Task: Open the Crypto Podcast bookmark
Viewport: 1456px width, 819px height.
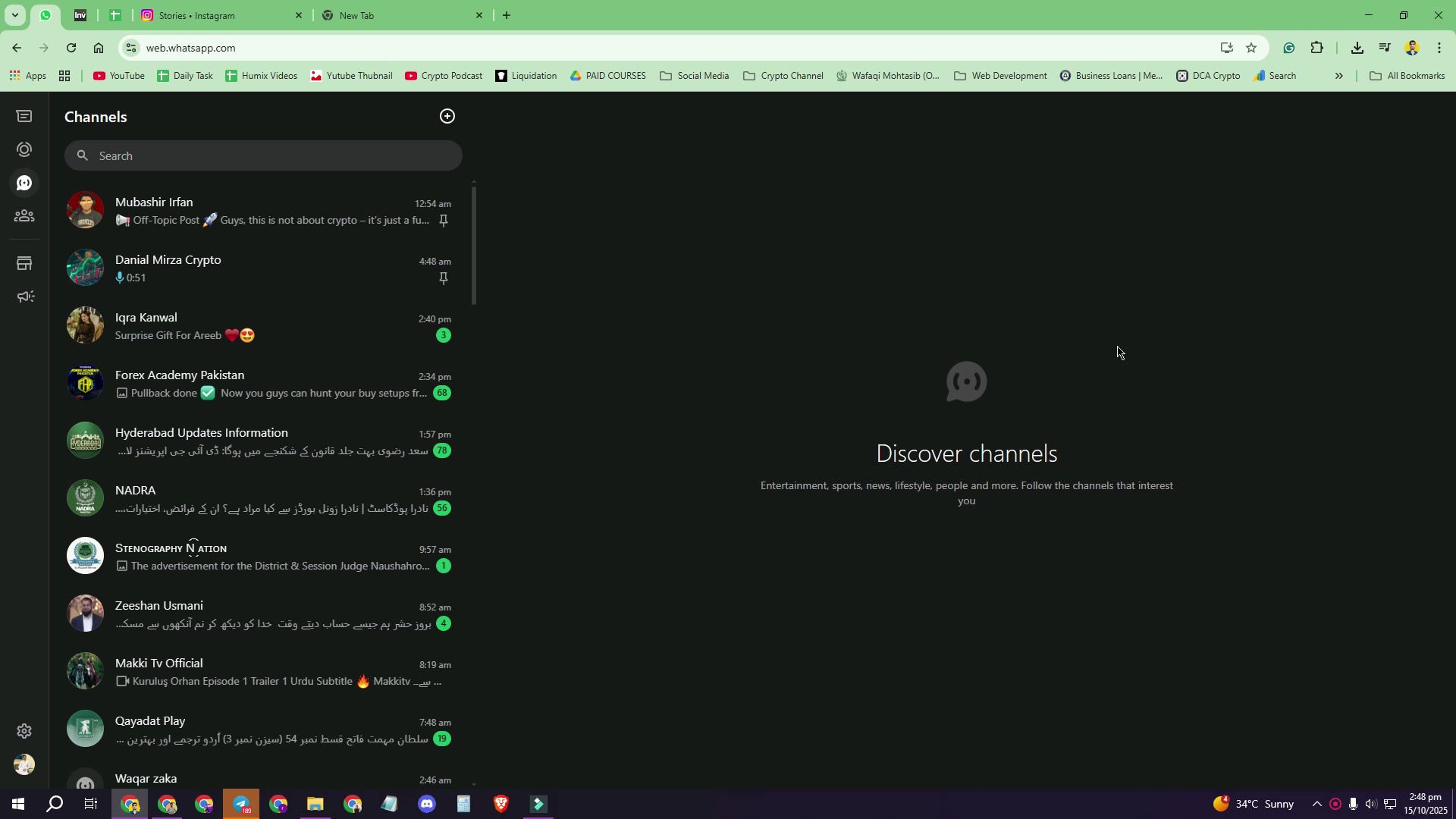Action: tap(444, 76)
